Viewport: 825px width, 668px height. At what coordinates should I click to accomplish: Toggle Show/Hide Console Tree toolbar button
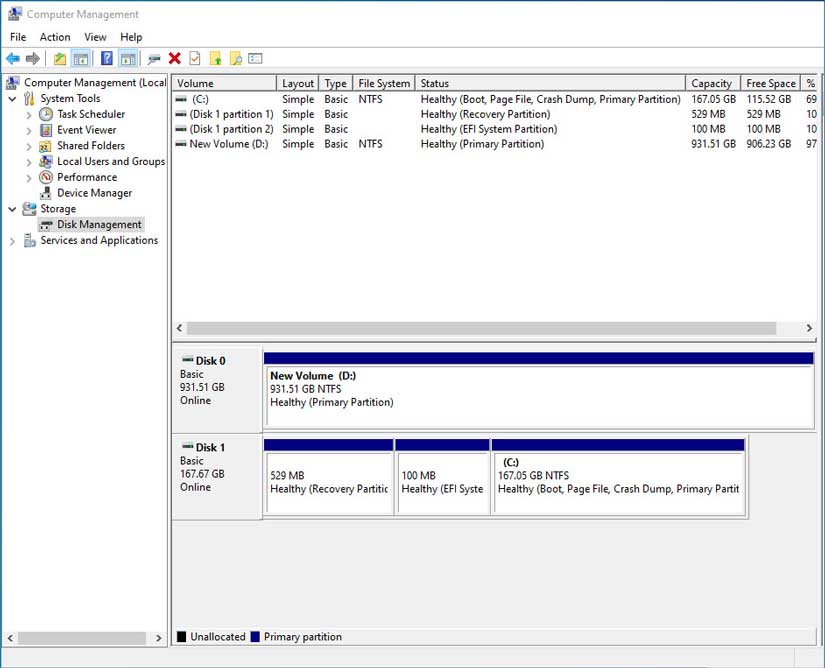click(x=80, y=59)
